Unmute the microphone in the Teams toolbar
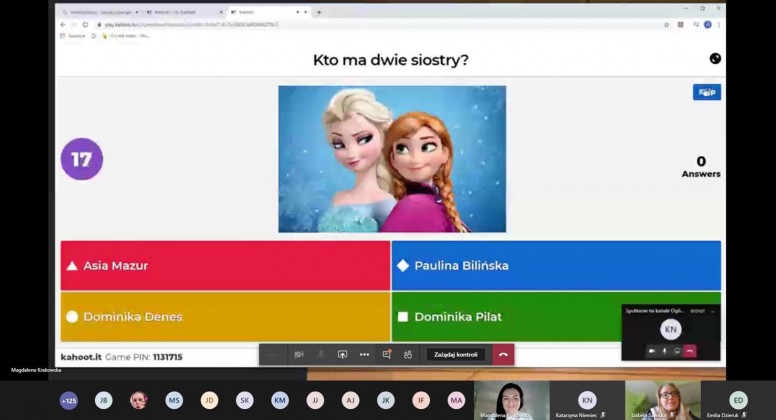 (321, 354)
